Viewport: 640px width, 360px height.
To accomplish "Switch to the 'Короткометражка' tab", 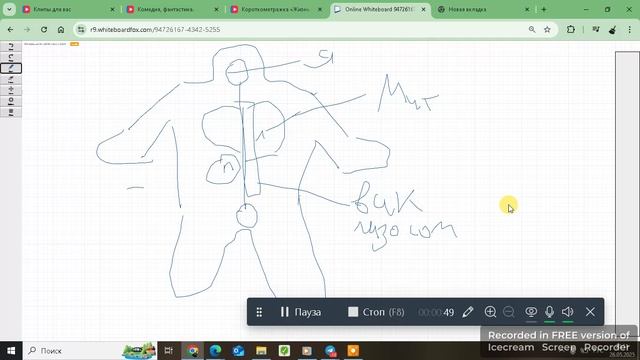I will (276, 9).
